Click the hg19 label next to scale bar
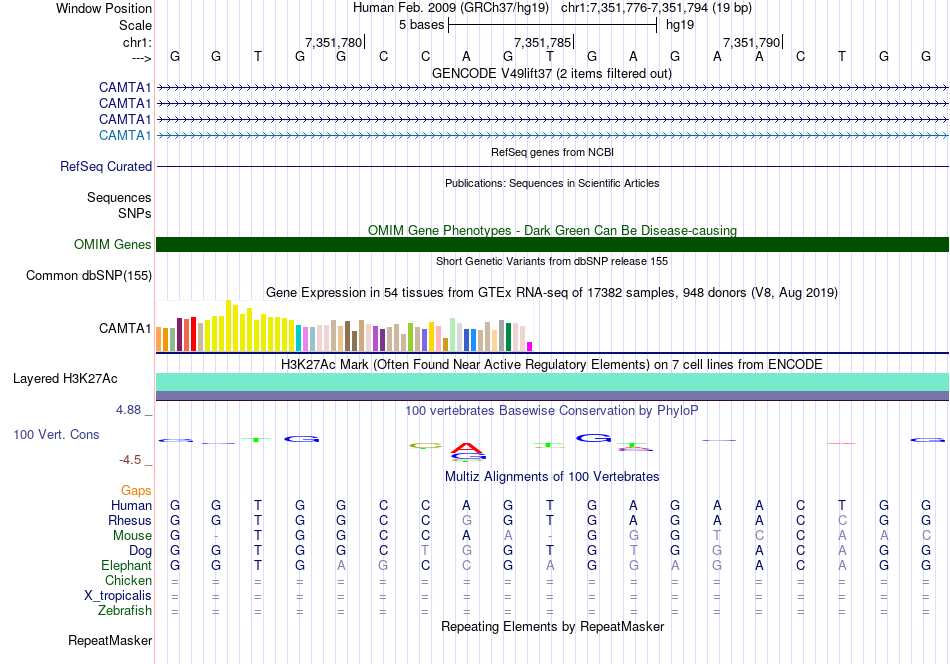 coord(680,25)
